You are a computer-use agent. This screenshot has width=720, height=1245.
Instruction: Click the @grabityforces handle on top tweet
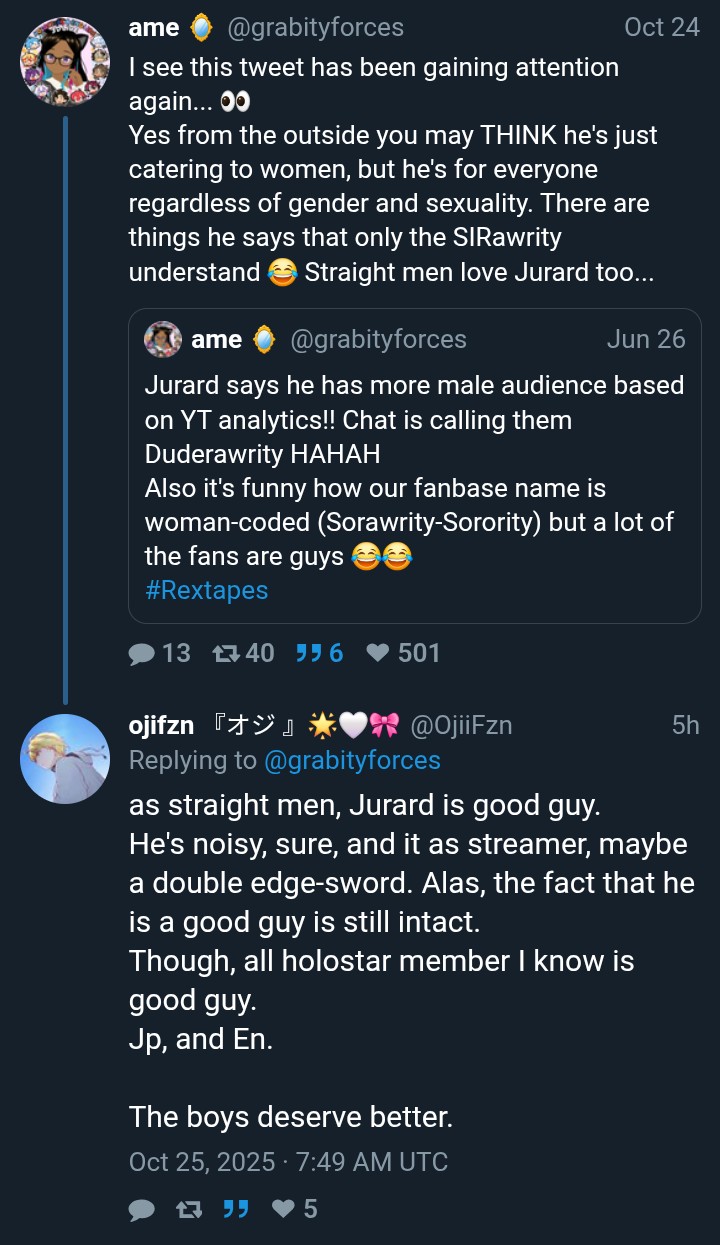(316, 28)
